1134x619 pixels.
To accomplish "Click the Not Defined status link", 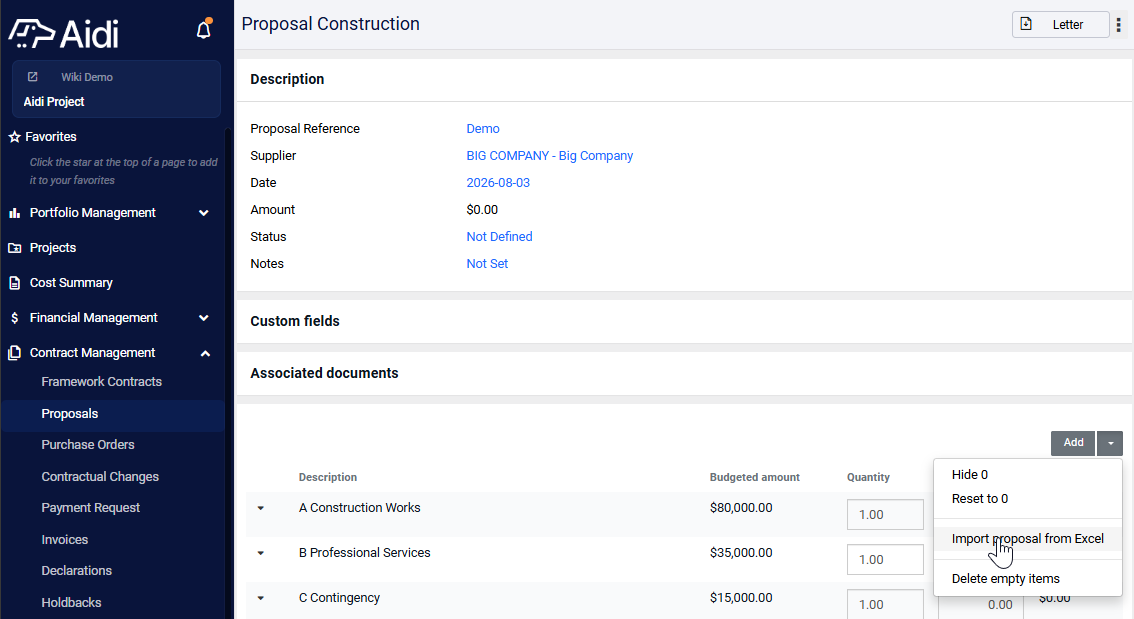I will click(x=499, y=236).
